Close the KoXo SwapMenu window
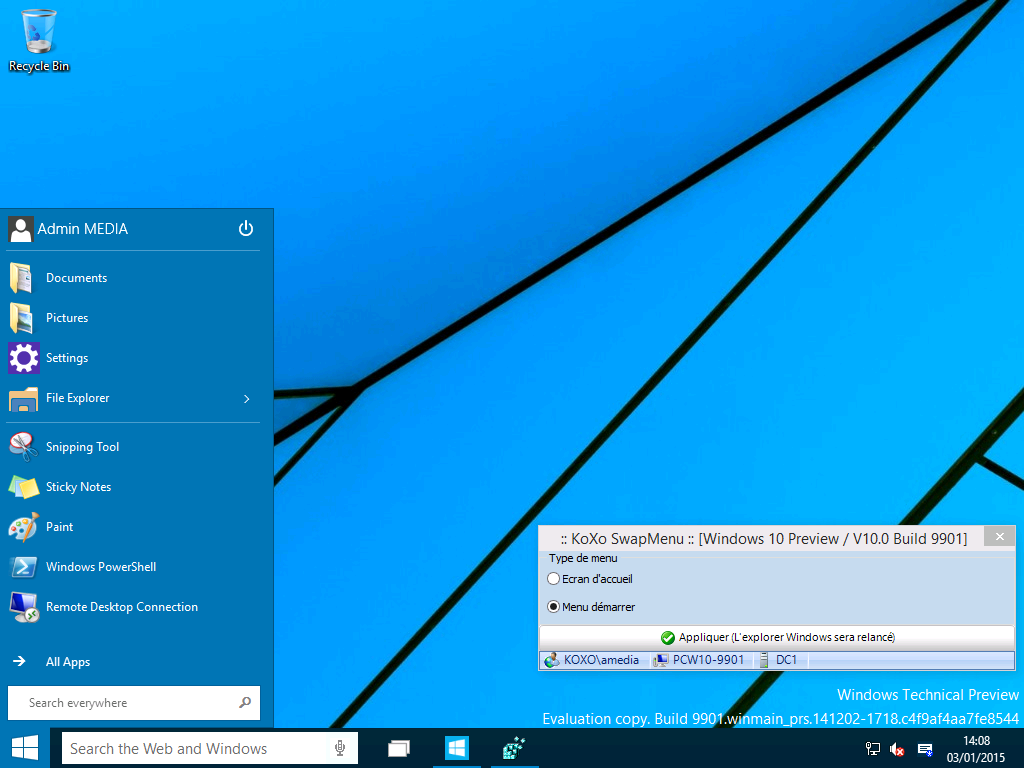Viewport: 1024px width, 768px height. 1000,537
